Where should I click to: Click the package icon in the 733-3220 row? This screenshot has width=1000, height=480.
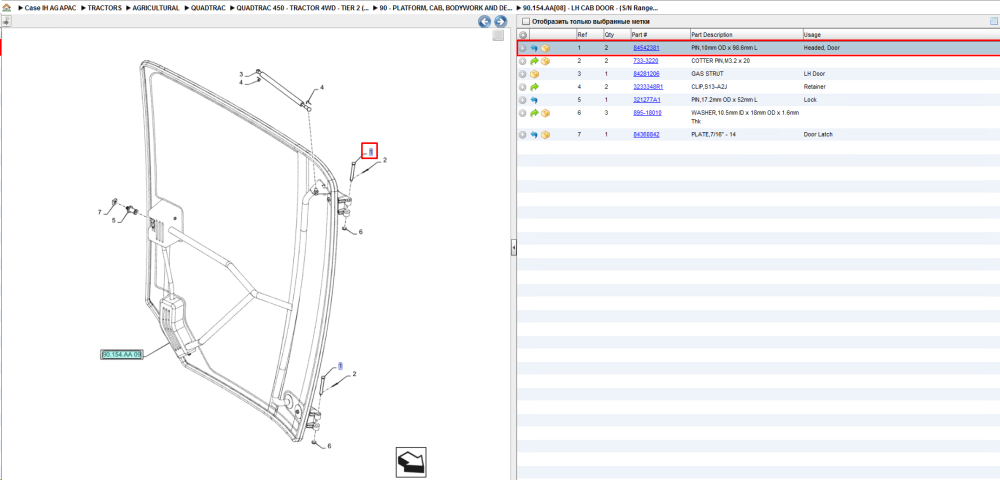(545, 61)
